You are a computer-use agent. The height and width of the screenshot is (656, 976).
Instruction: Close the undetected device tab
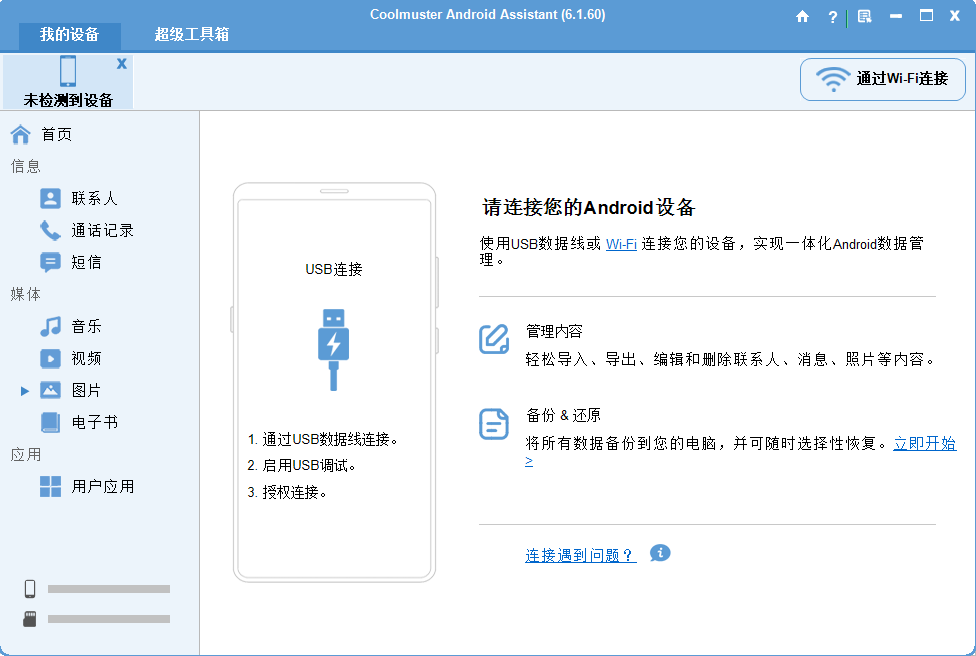pos(122,63)
